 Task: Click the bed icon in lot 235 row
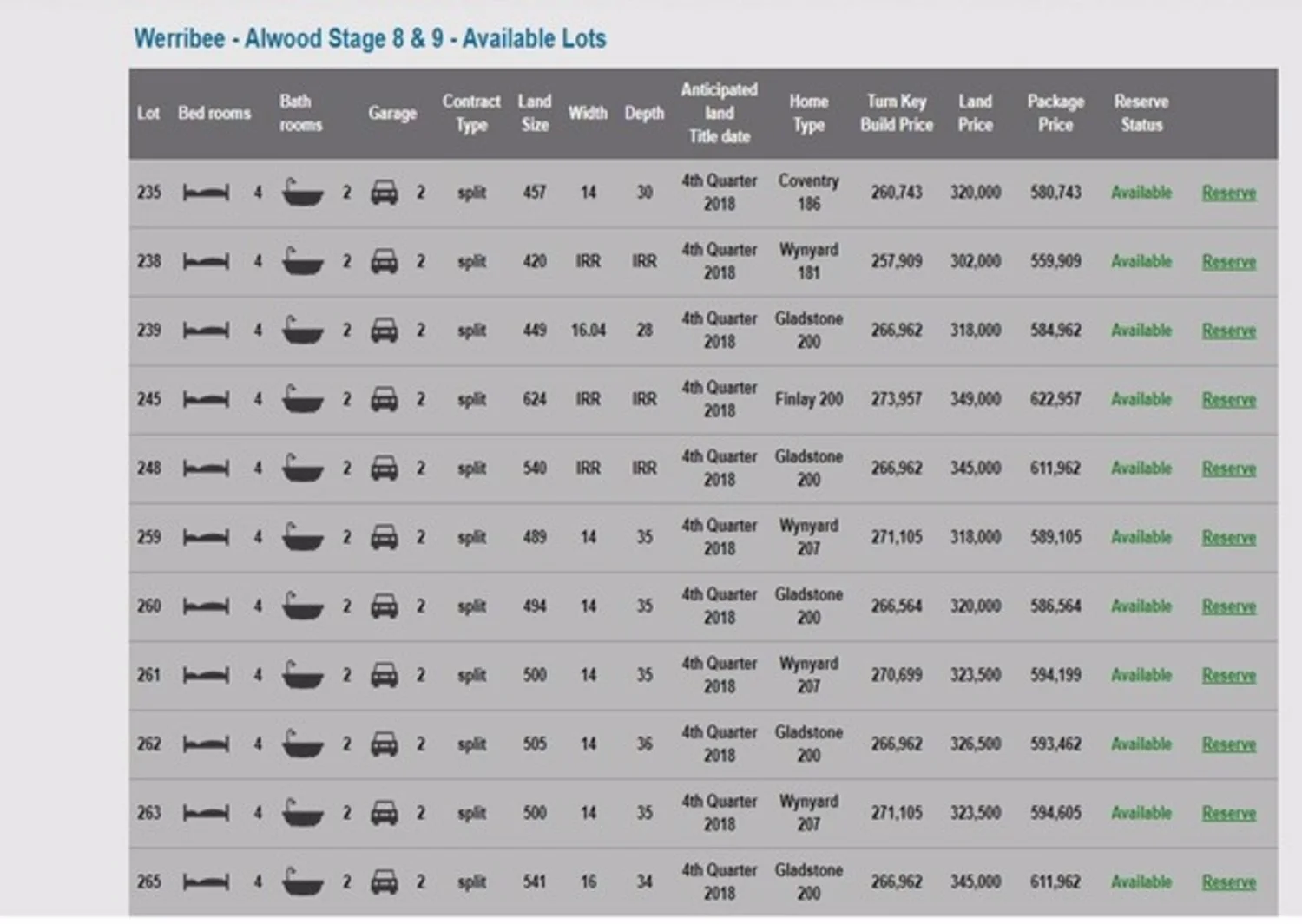click(x=207, y=193)
